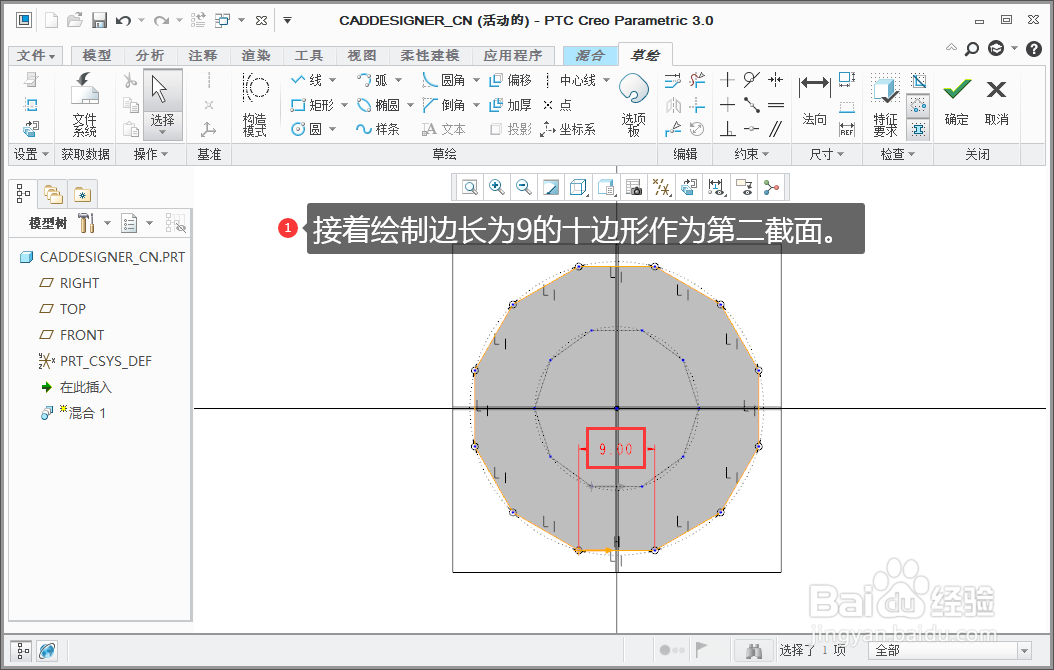Expand the Line (线) dropdown arrow

point(332,80)
